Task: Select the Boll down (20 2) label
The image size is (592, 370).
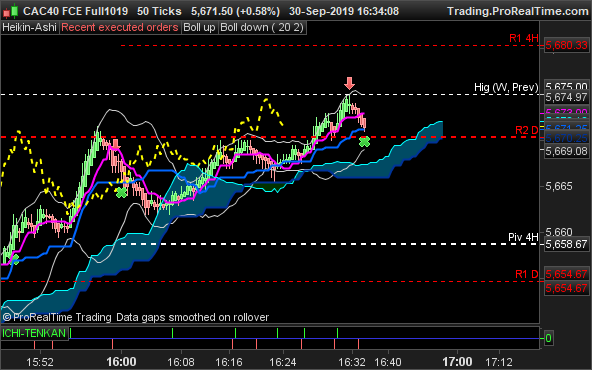Action: (x=262, y=28)
